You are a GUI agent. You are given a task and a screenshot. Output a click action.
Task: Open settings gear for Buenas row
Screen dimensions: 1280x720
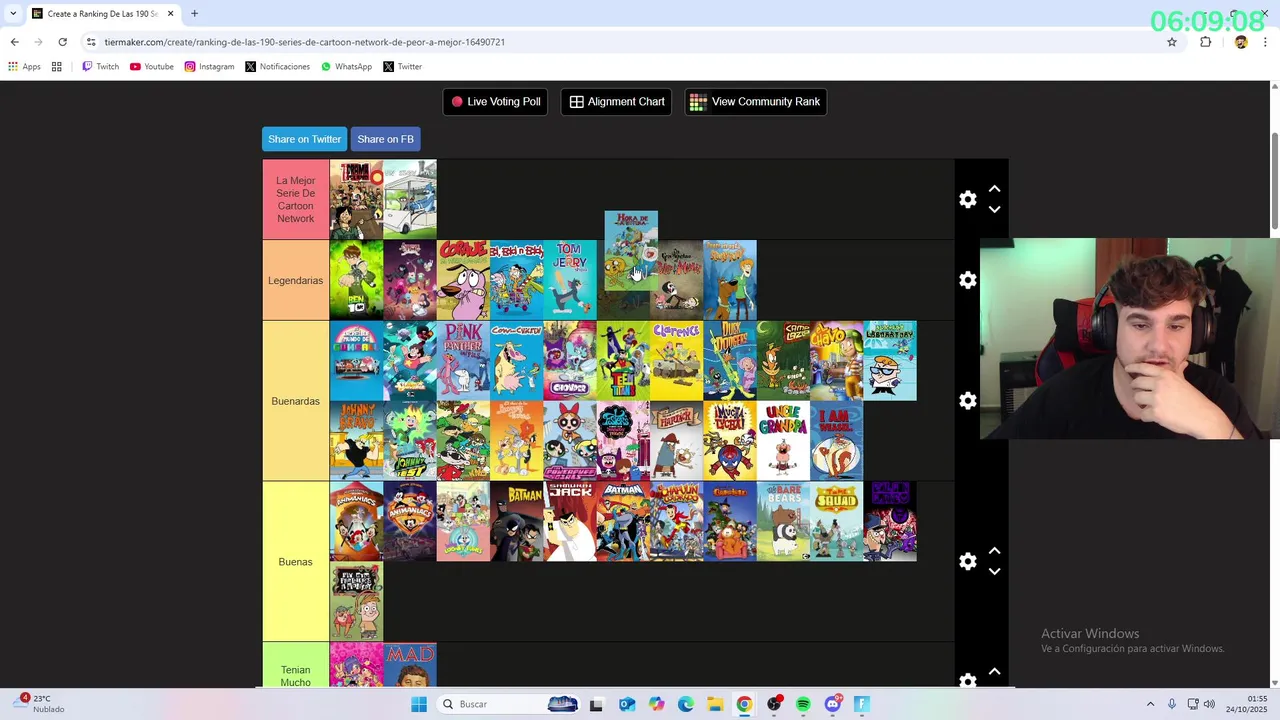tap(967, 561)
